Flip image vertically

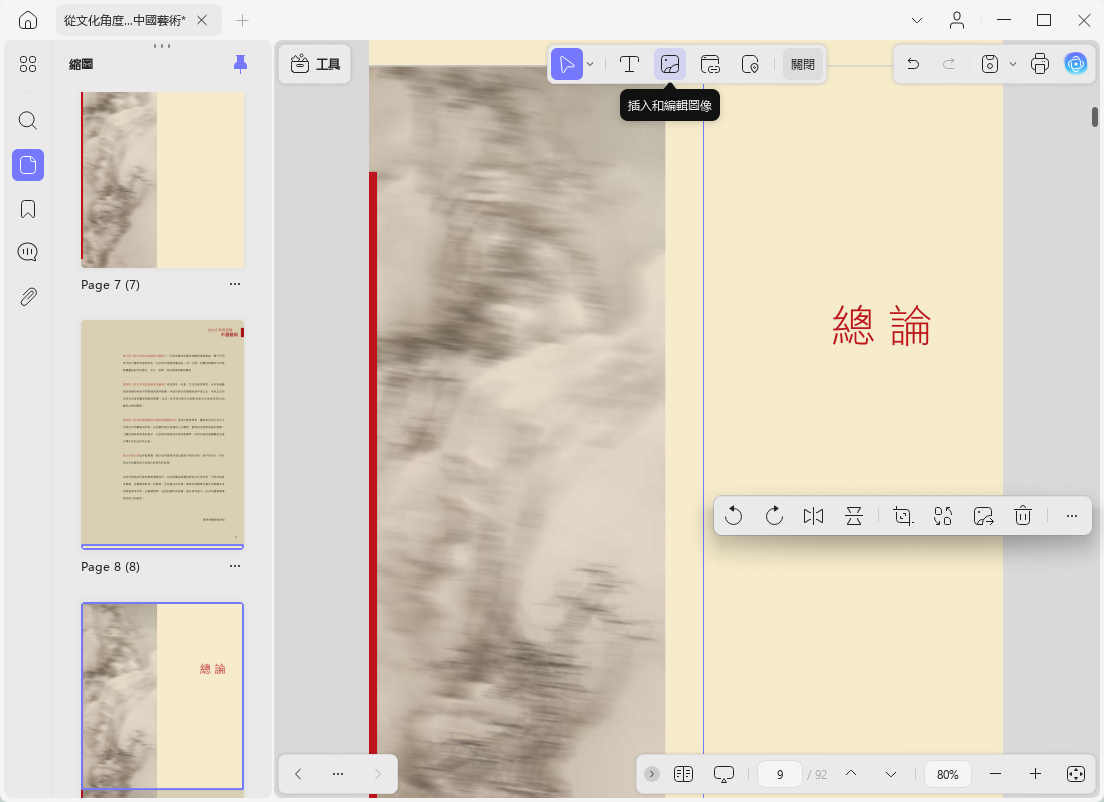(x=854, y=516)
